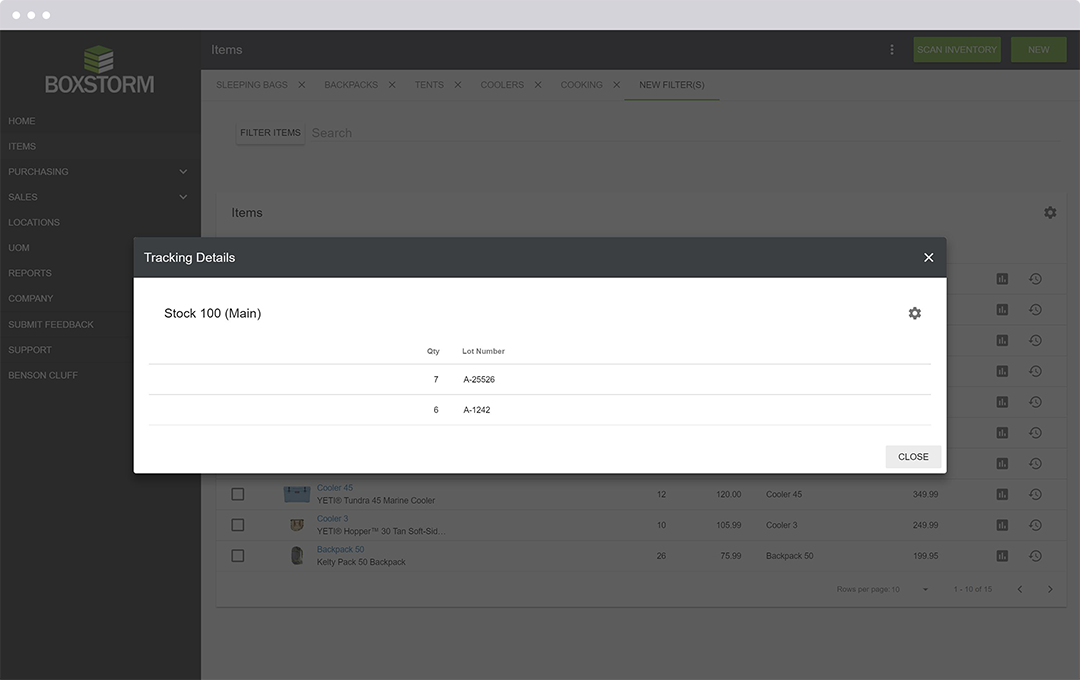The width and height of the screenshot is (1080, 680).
Task: Select the Cooler 3 row checkbox
Action: (x=238, y=525)
